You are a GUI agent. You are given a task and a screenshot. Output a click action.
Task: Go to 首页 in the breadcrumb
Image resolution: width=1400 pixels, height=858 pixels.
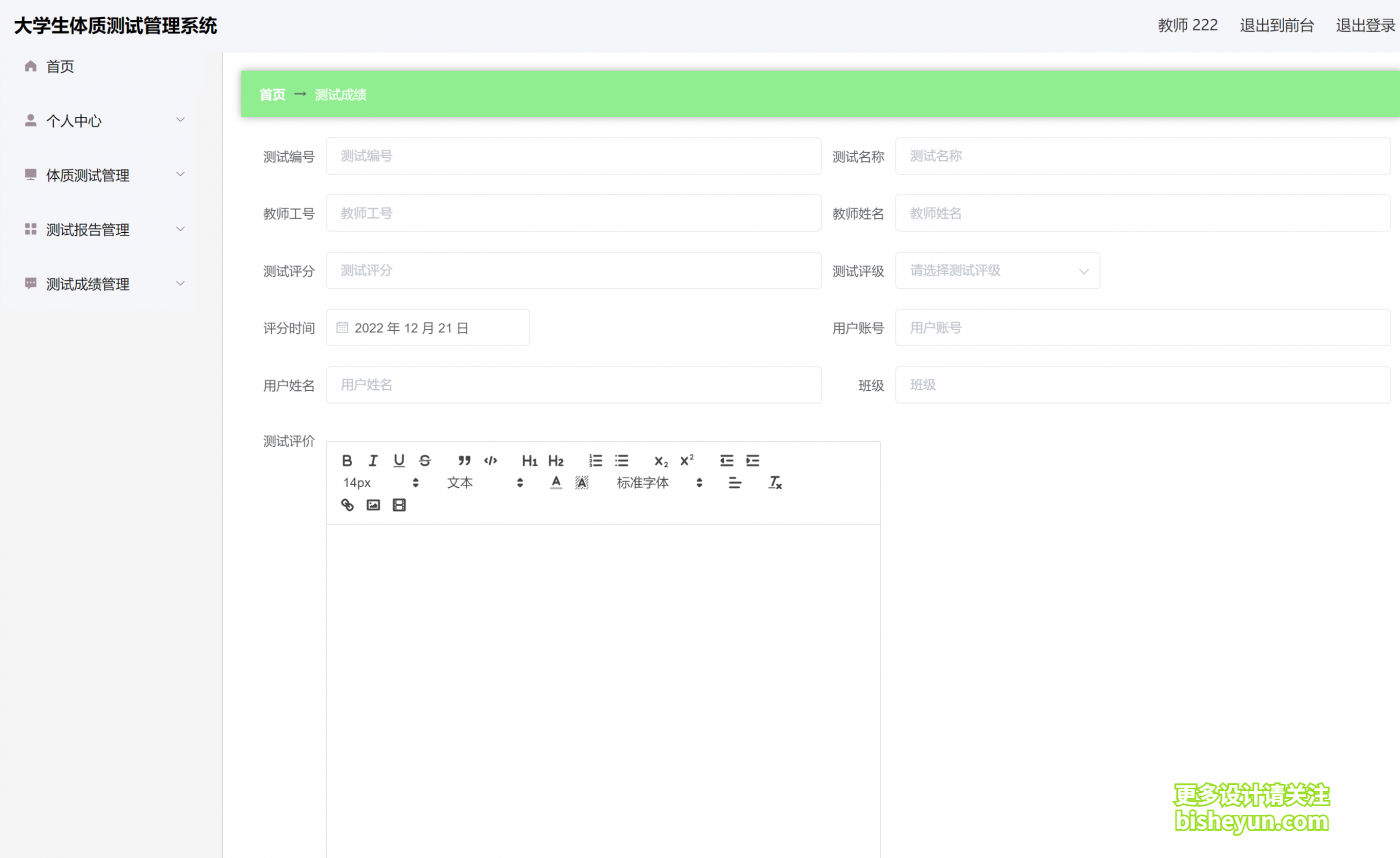272,95
